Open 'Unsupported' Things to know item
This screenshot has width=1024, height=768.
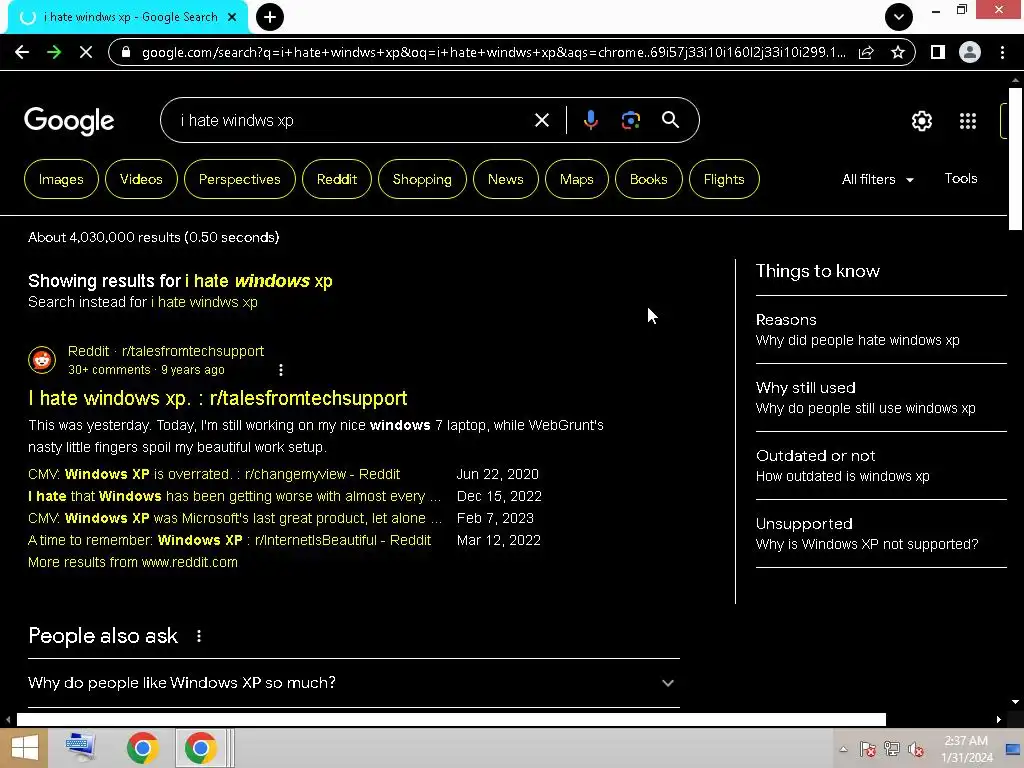click(881, 534)
